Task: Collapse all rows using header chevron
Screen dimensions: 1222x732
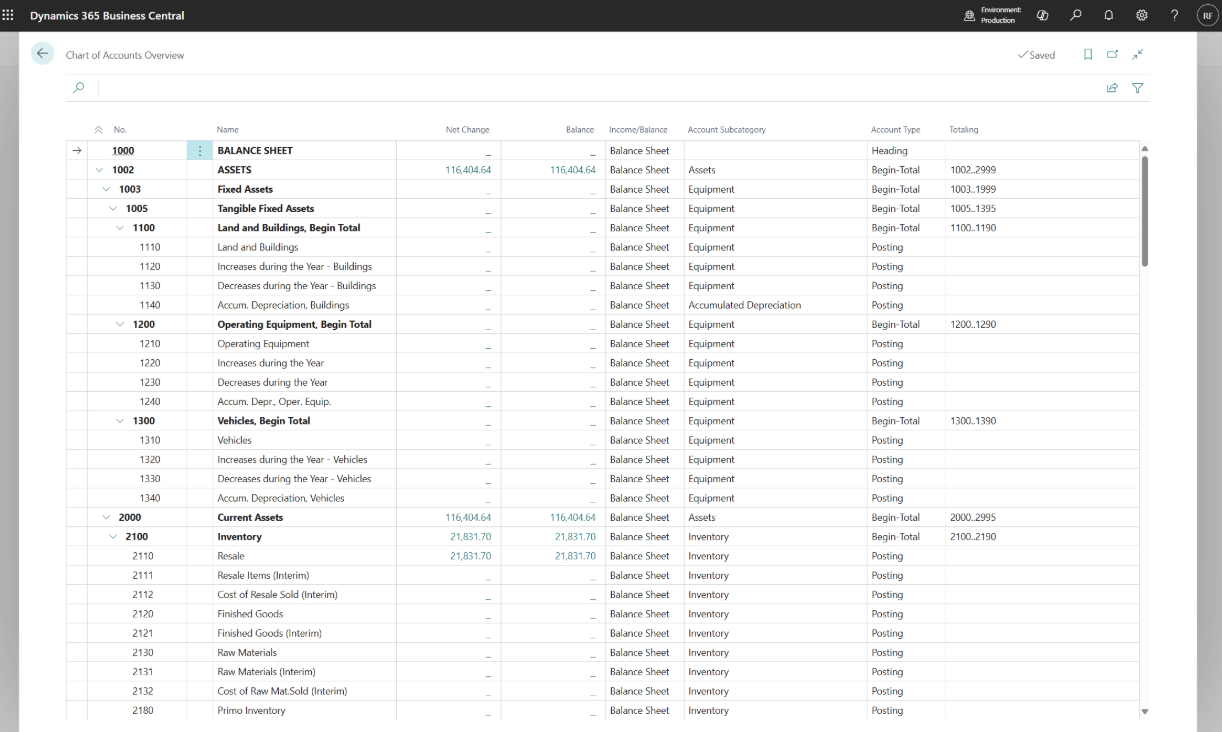Action: pos(98,130)
